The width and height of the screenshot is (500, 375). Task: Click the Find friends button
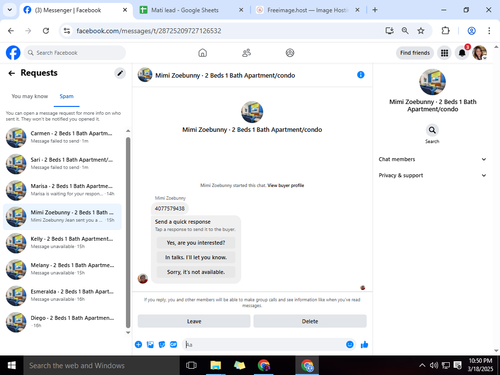[x=415, y=53]
